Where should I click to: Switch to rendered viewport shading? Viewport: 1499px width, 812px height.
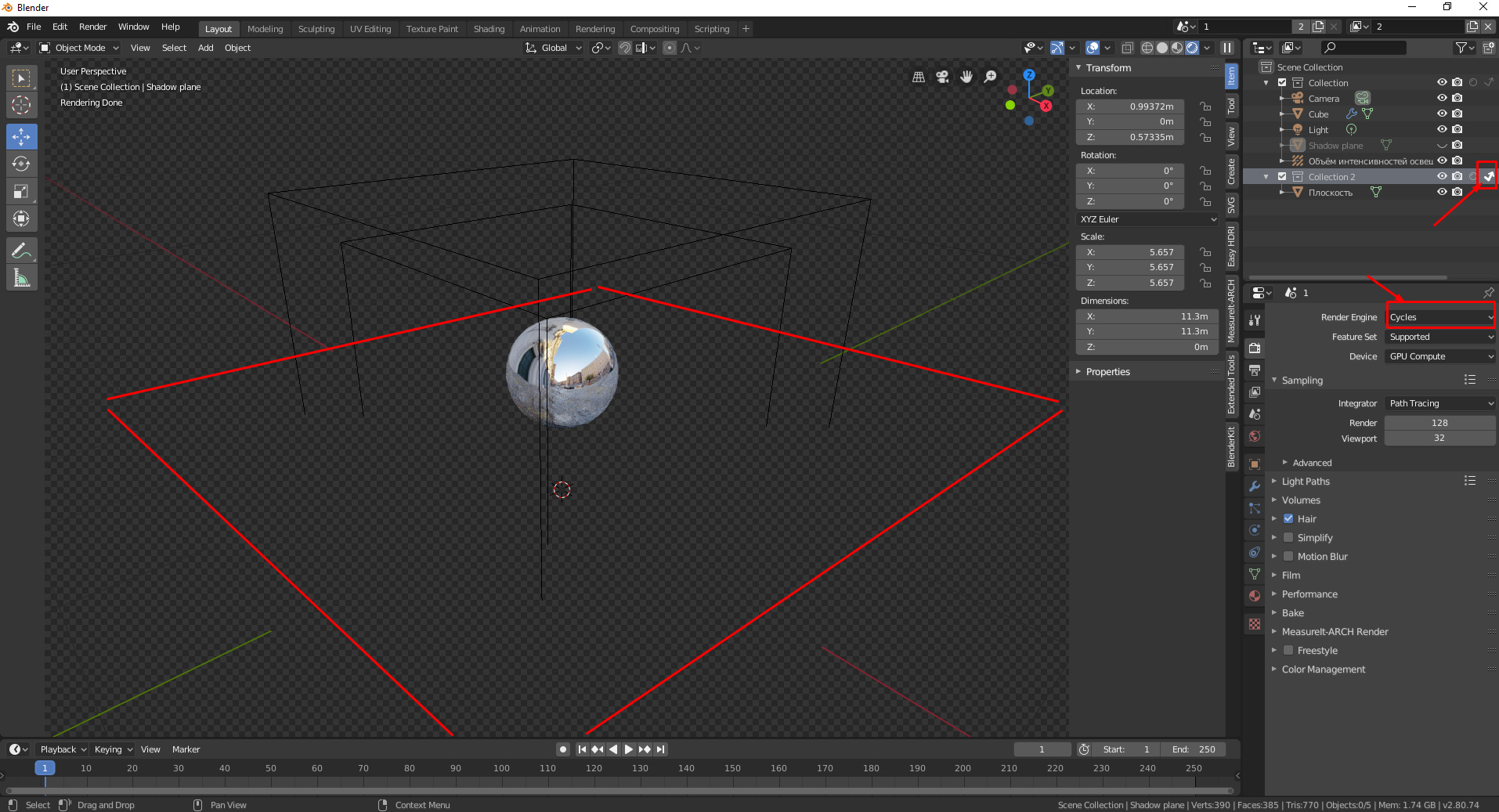1192,48
